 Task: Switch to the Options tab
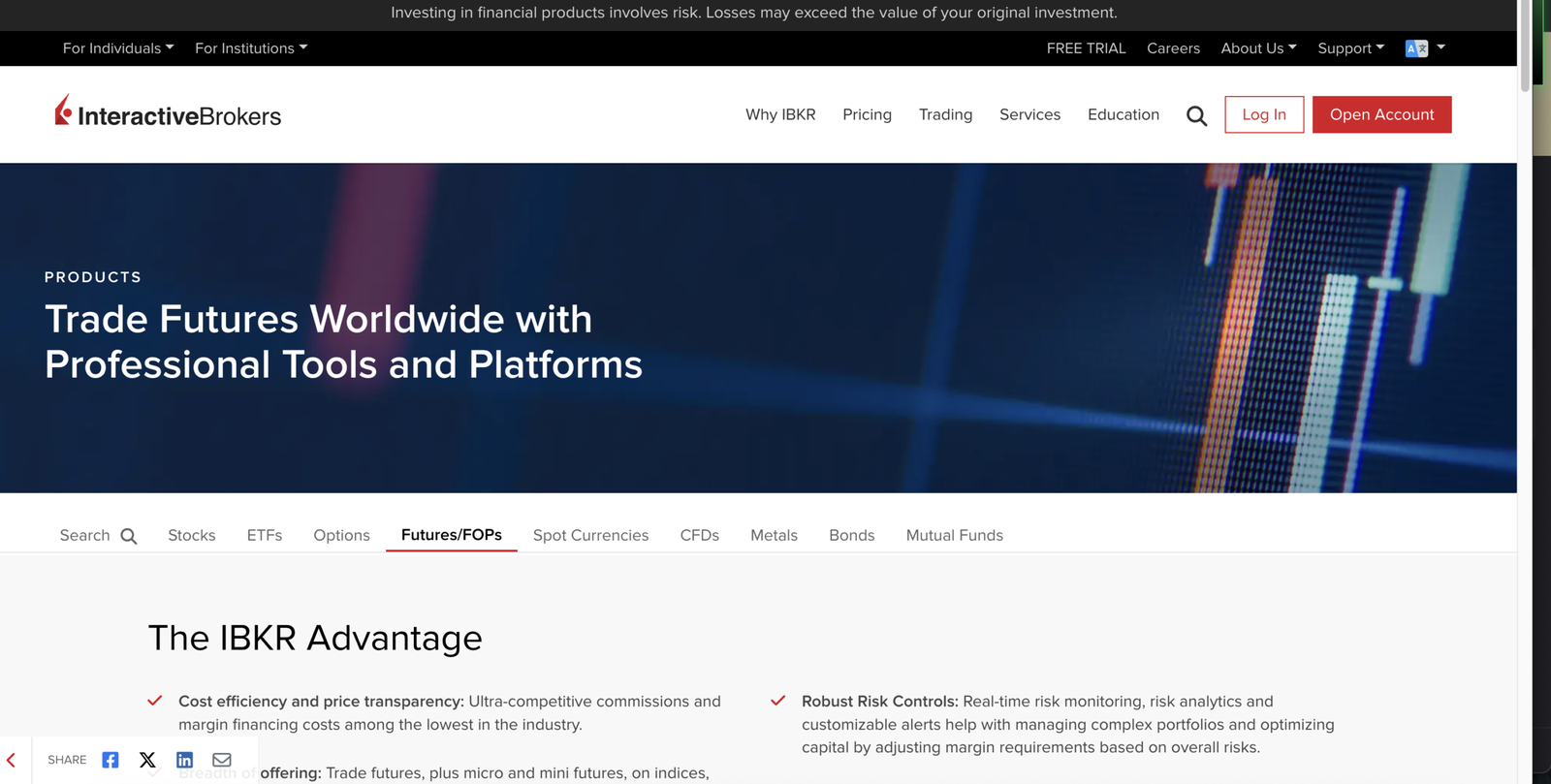tap(341, 535)
